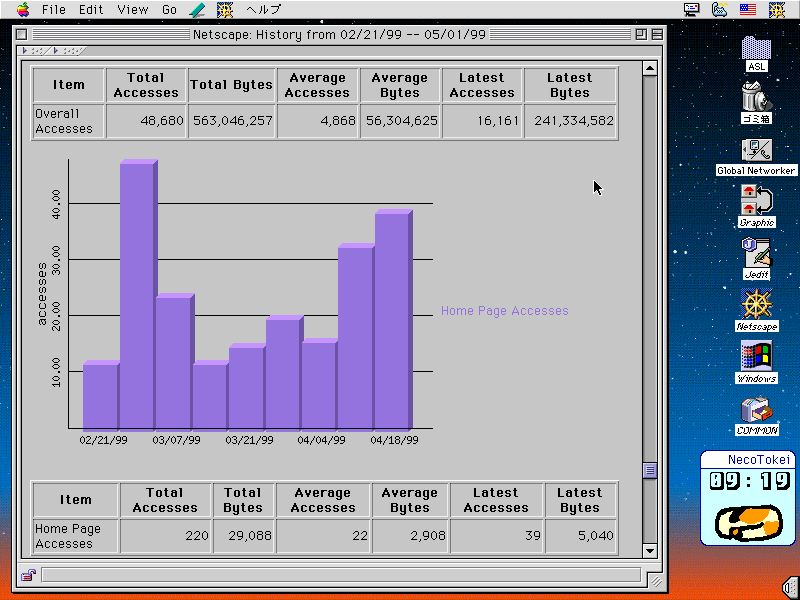This screenshot has height=600, width=800.
Task: Click the Home Page Accesses legend label
Action: point(504,311)
